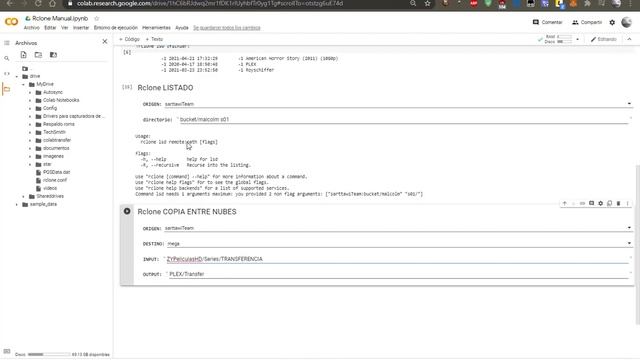The width and height of the screenshot is (640, 360).
Task: Open the search icon in the sidebar
Action: pos(7,58)
